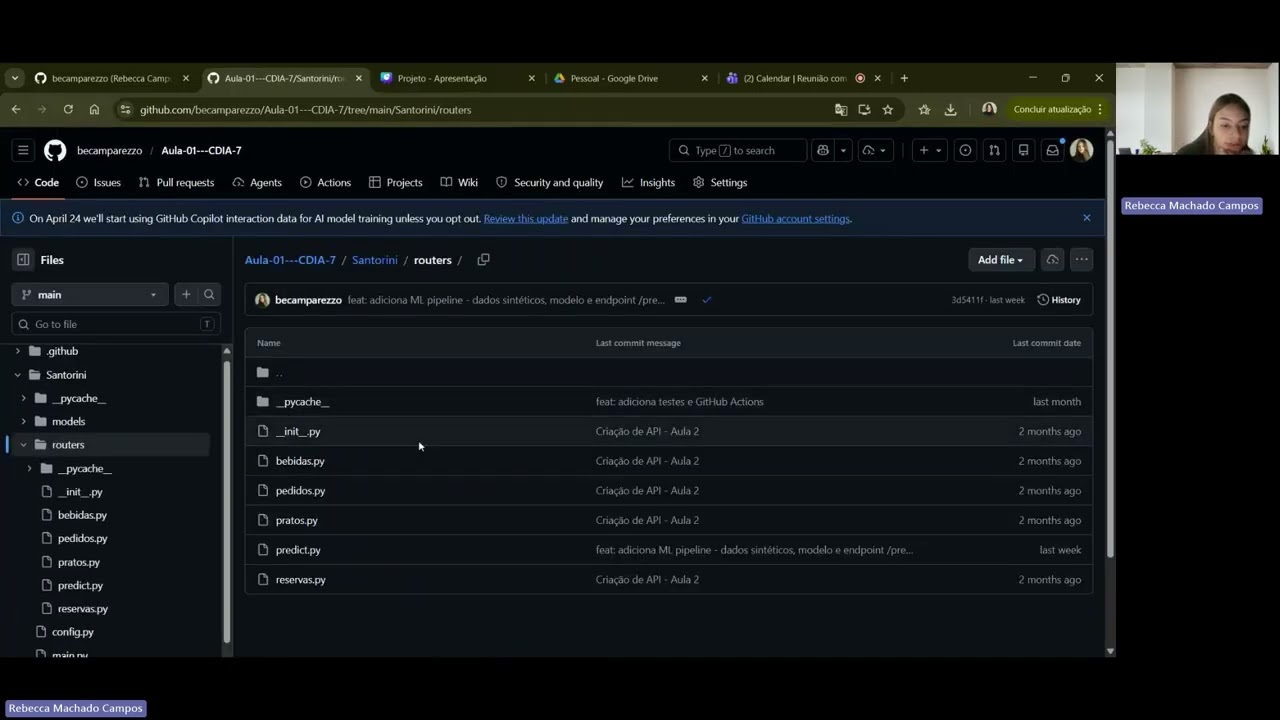Open Aula-01---CDIA-7 breadcrumb link
This screenshot has width=1280, height=720.
tap(290, 260)
